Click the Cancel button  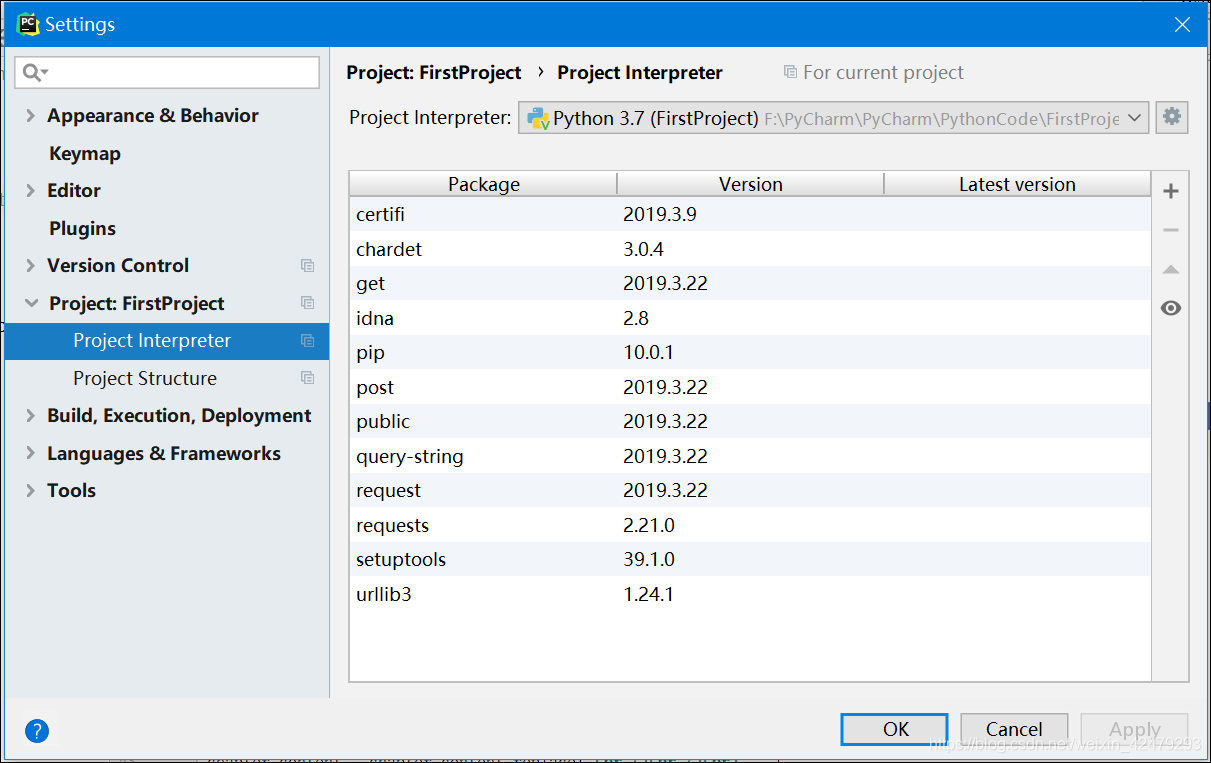(x=1014, y=729)
